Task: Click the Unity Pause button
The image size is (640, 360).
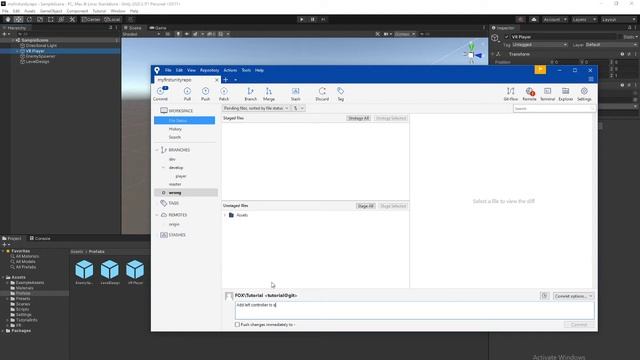Action: 313,19
